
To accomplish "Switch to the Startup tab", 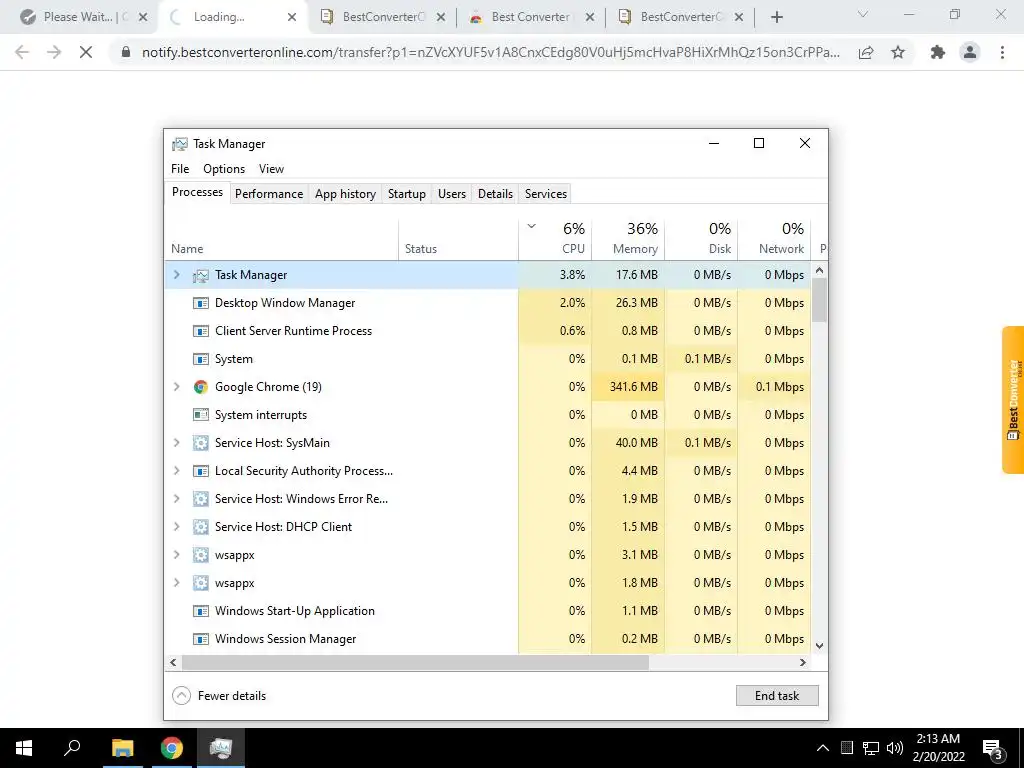I will 406,194.
